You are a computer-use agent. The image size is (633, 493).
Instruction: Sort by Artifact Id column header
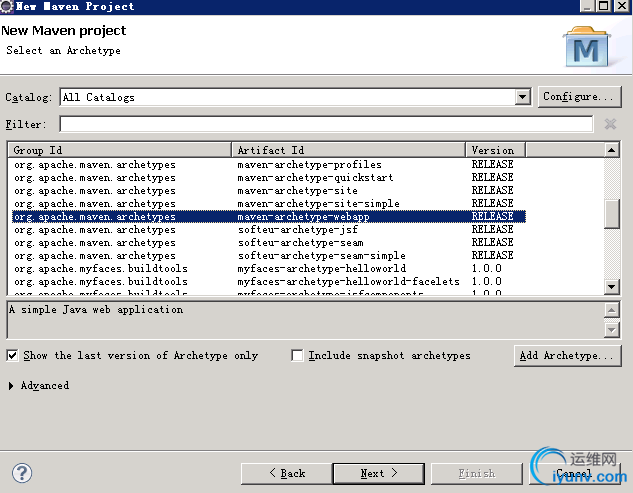pyautogui.click(x=348, y=150)
